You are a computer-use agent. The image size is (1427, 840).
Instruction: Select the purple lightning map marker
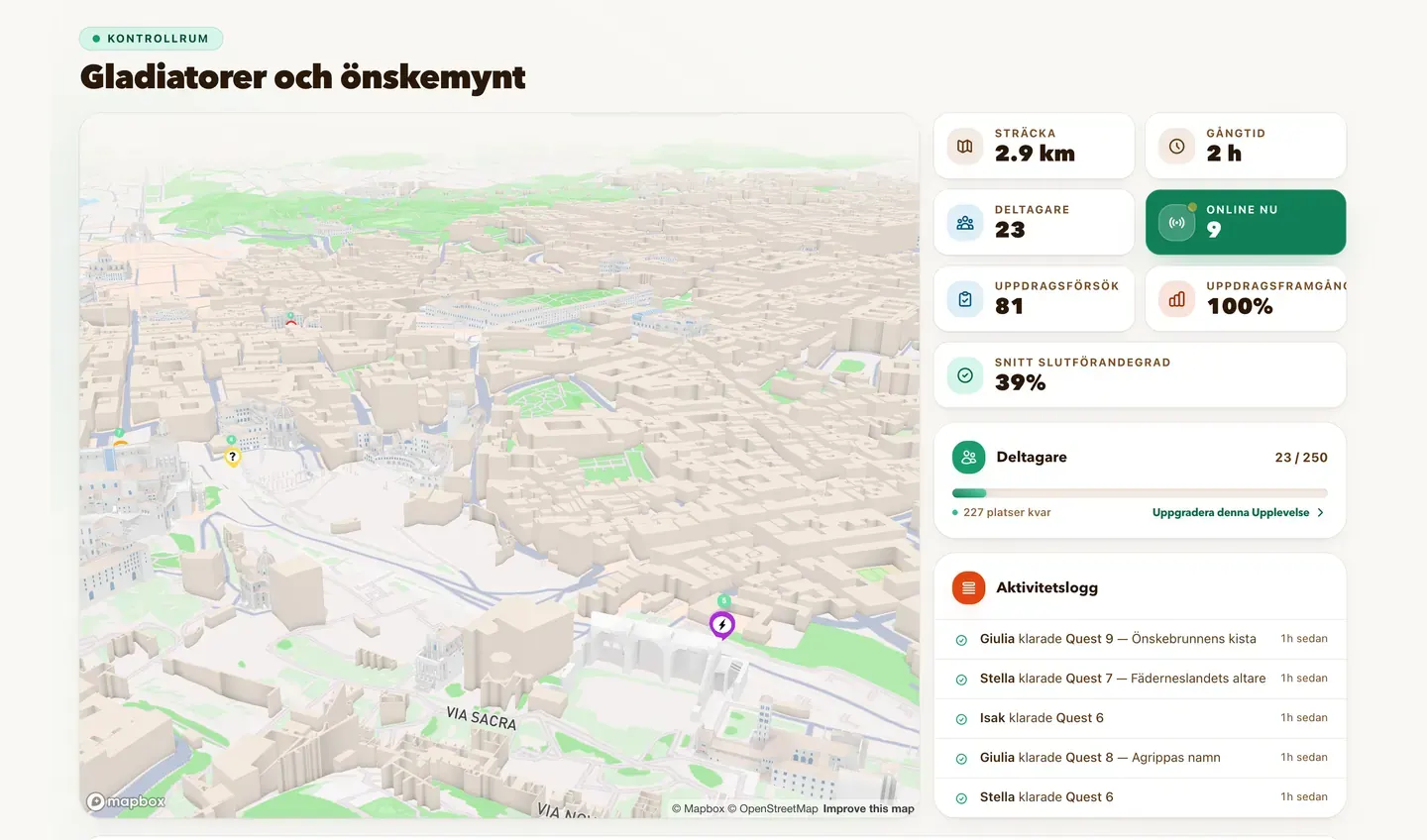pyautogui.click(x=722, y=625)
